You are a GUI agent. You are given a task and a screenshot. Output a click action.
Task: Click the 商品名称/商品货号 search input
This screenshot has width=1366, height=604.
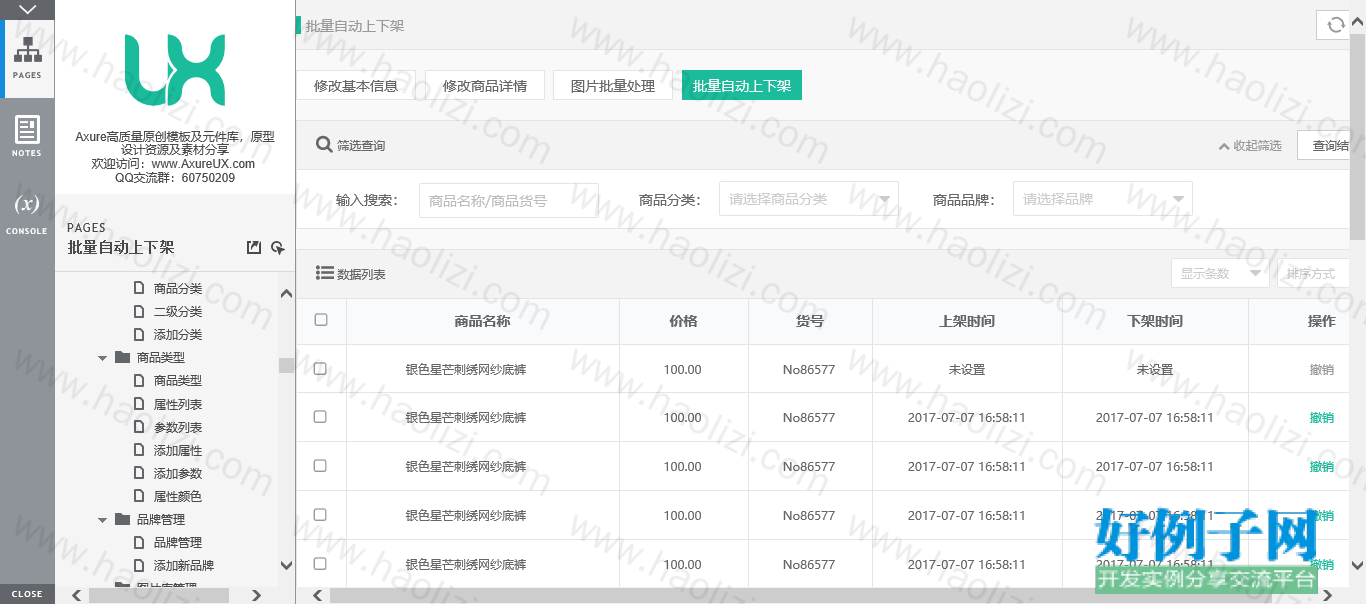[x=508, y=200]
